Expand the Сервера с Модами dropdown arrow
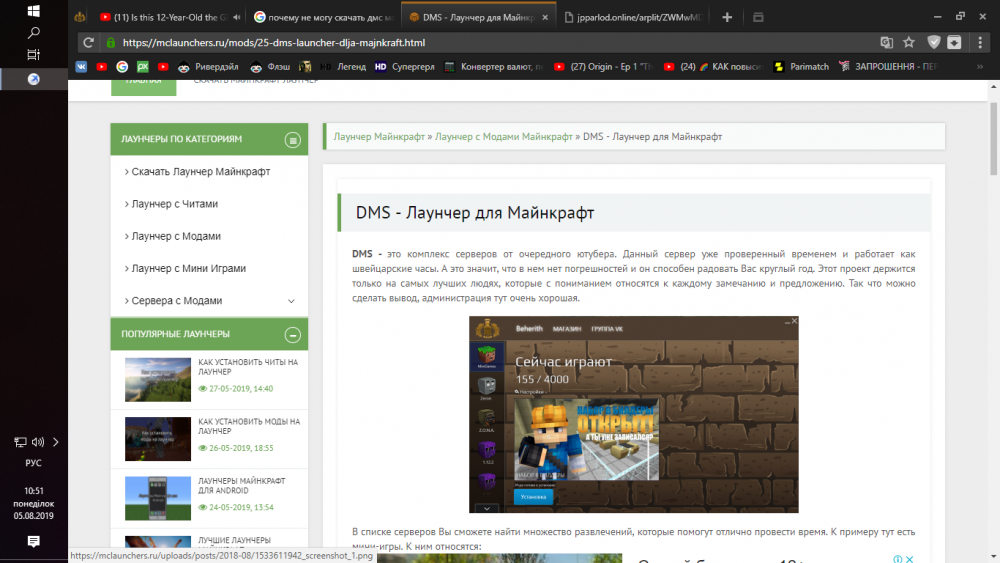The width and height of the screenshot is (1000, 563). pyautogui.click(x=291, y=301)
